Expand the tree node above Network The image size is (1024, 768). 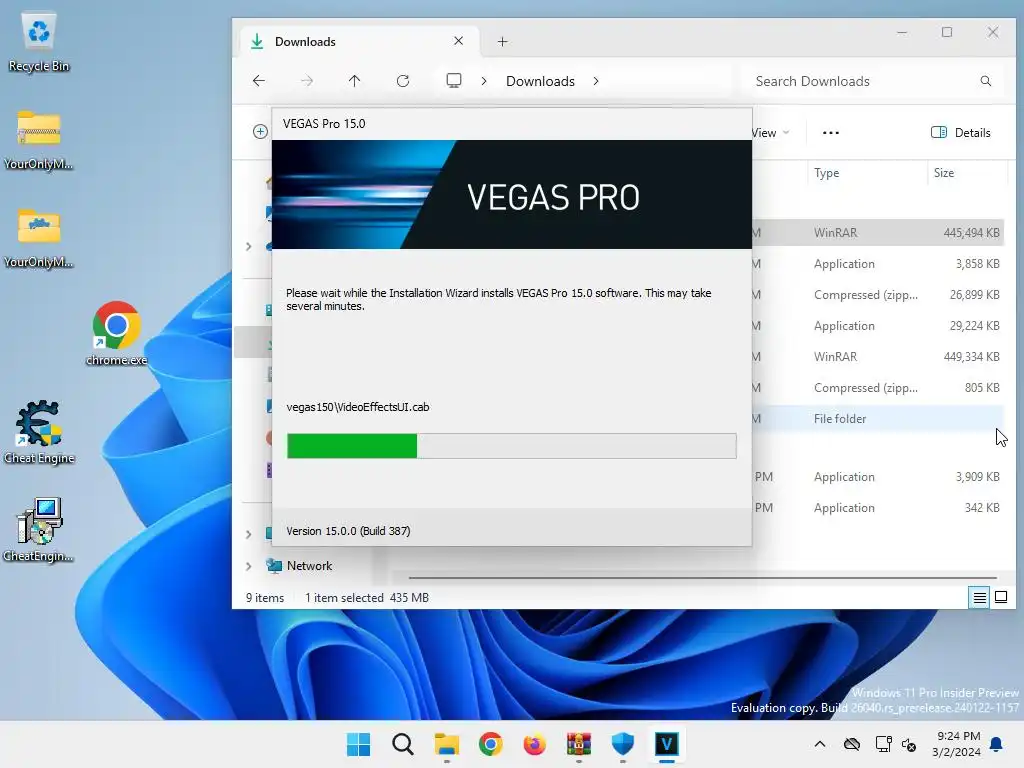pos(249,534)
